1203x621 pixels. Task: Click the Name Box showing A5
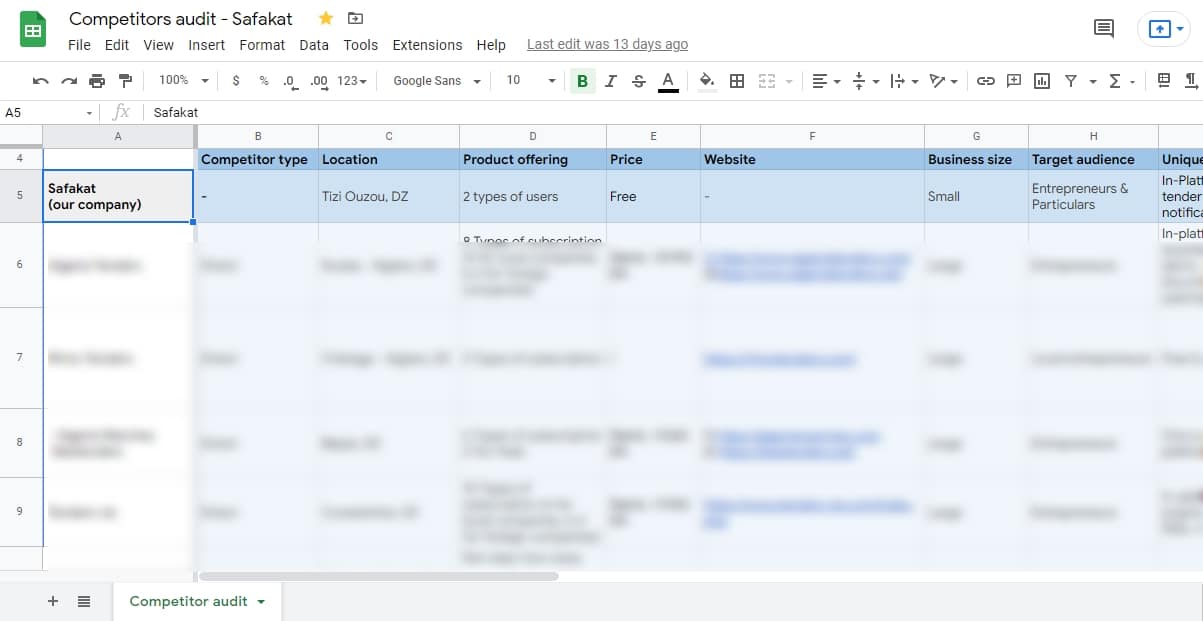(x=48, y=113)
